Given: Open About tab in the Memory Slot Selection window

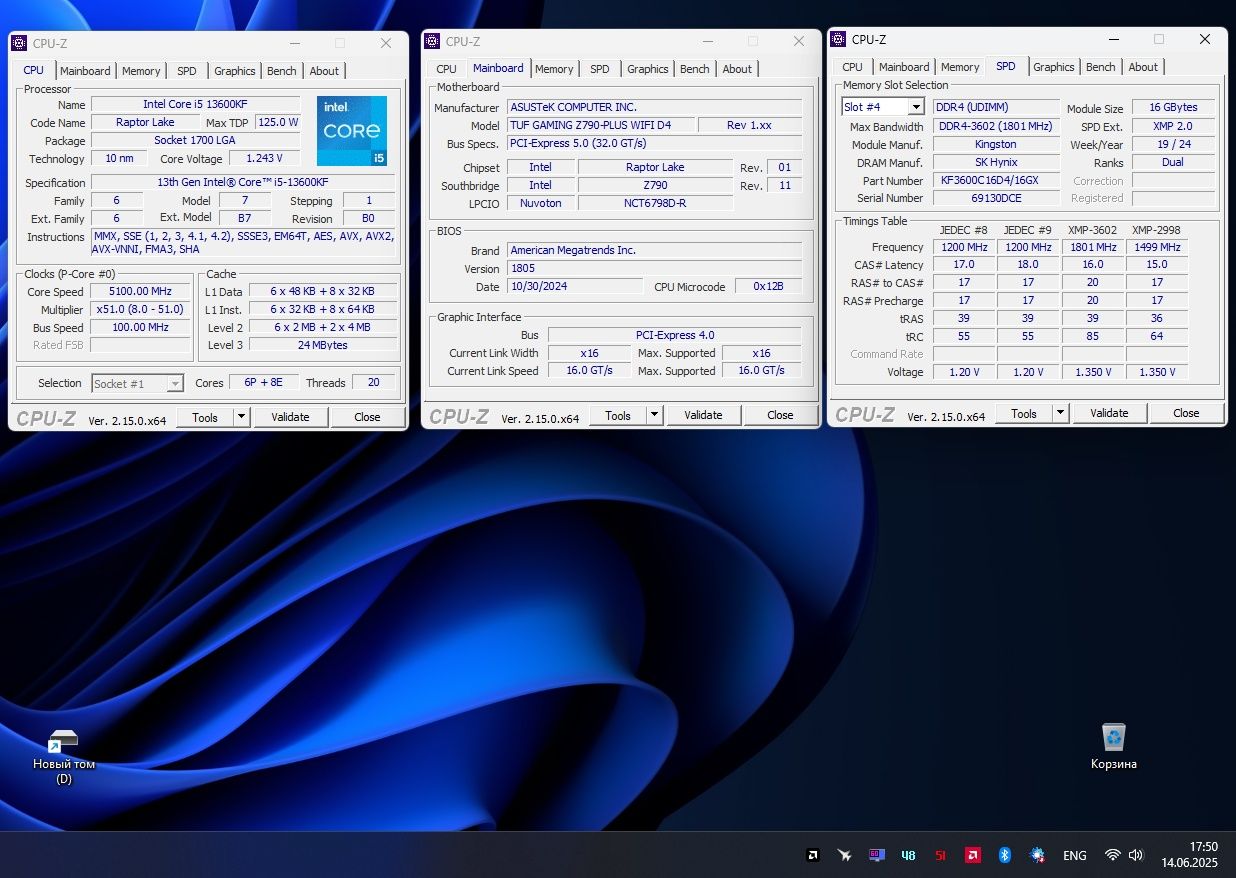Looking at the screenshot, I should click(1143, 67).
